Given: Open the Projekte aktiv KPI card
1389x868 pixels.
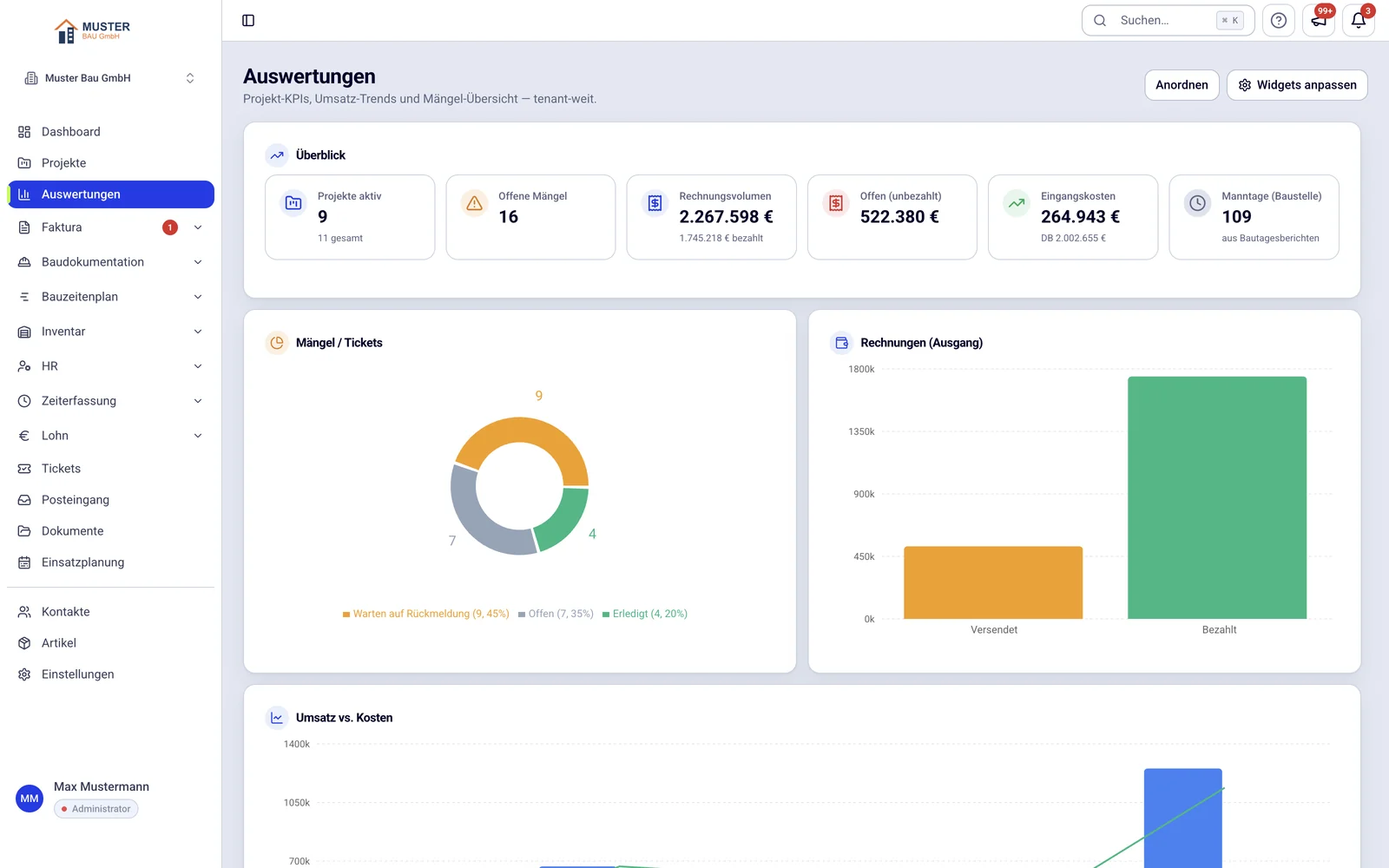Looking at the screenshot, I should pyautogui.click(x=350, y=217).
